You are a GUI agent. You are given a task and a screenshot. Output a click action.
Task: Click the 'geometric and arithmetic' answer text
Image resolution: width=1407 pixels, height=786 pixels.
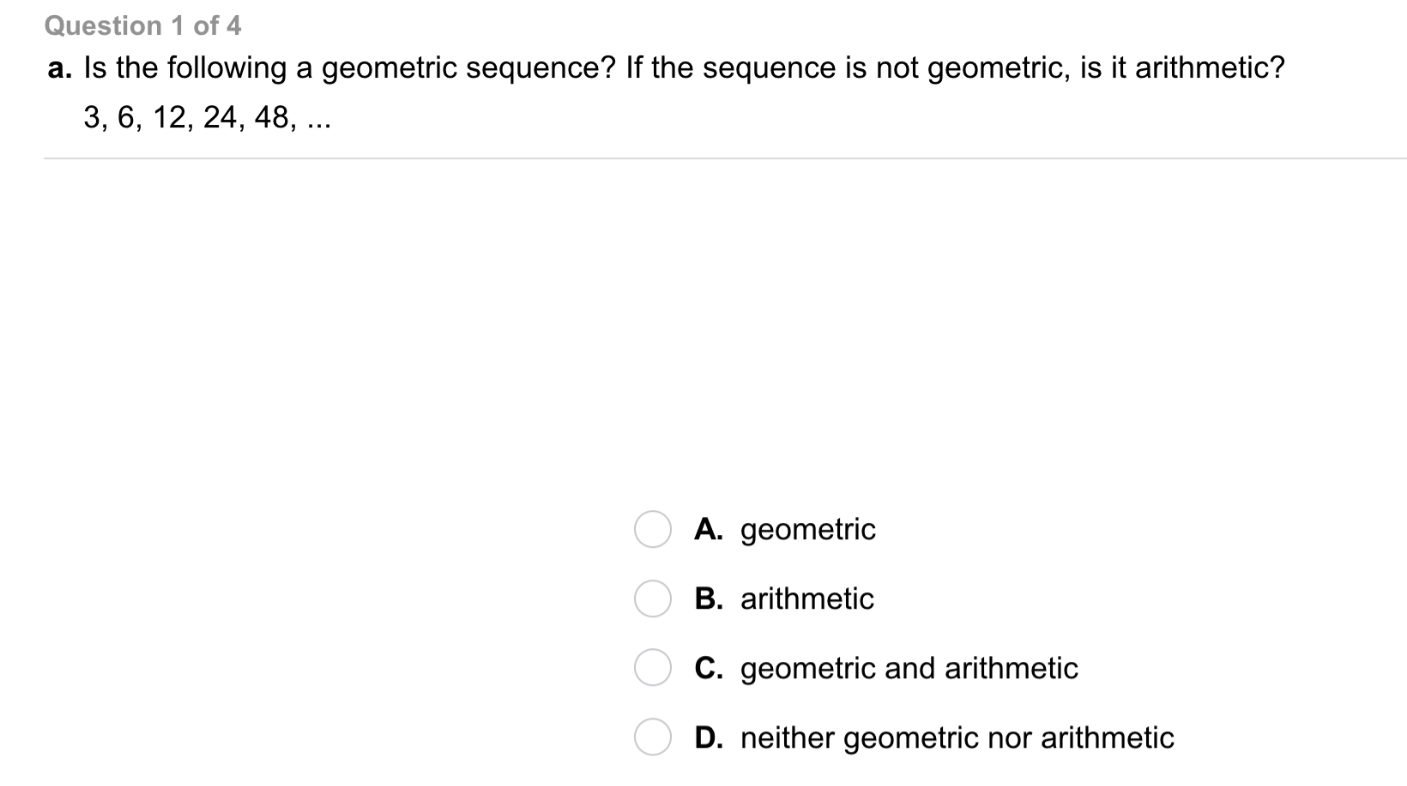[909, 668]
